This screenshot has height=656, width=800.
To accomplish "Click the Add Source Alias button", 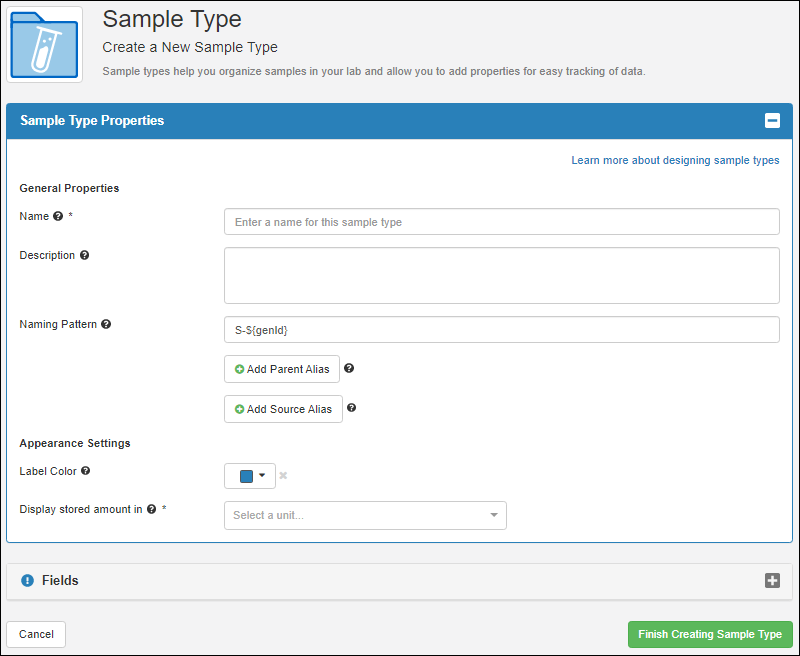I will point(283,409).
